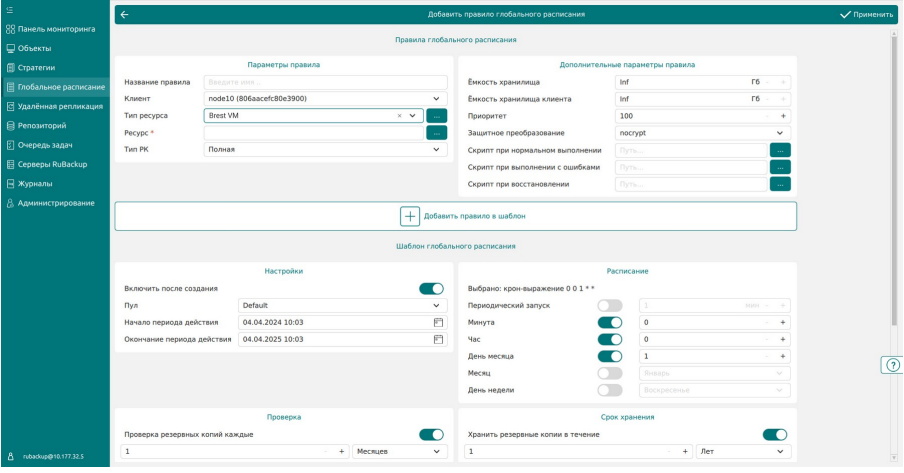The image size is (904, 473).
Task: Click the browse button next to Ресурс
Action: [436, 133]
